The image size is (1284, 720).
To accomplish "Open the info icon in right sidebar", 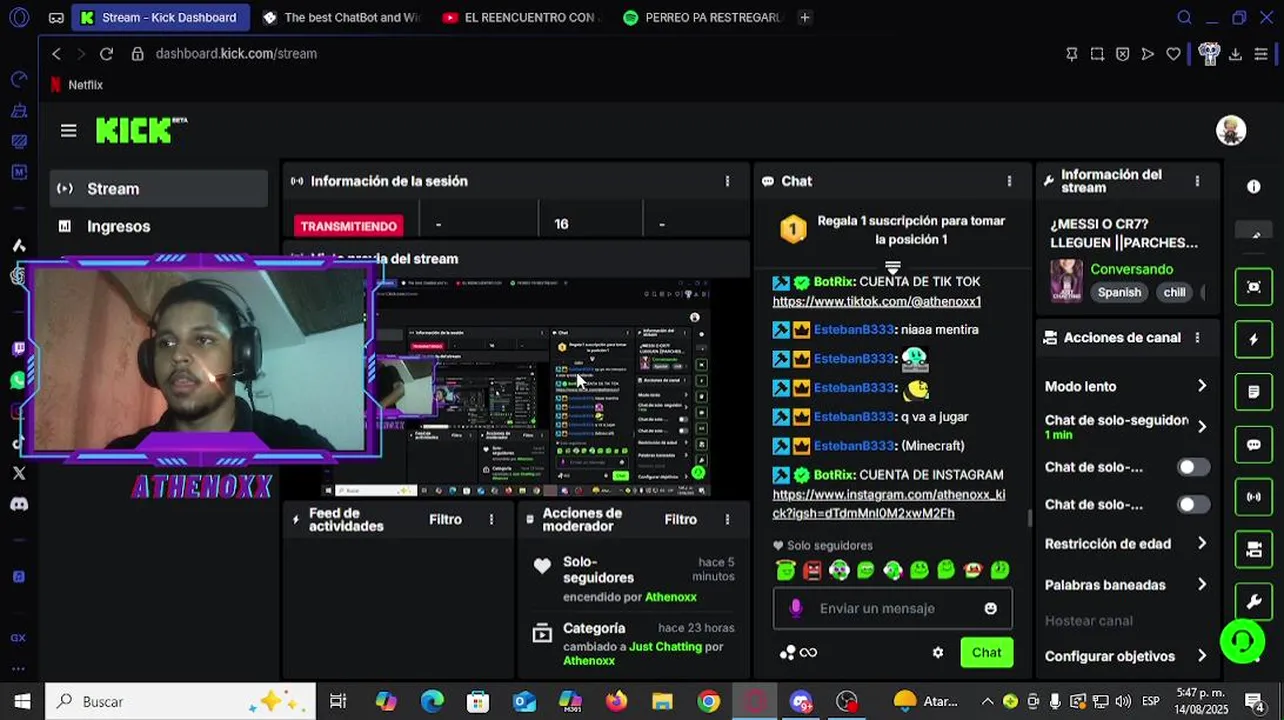I will [x=1254, y=187].
